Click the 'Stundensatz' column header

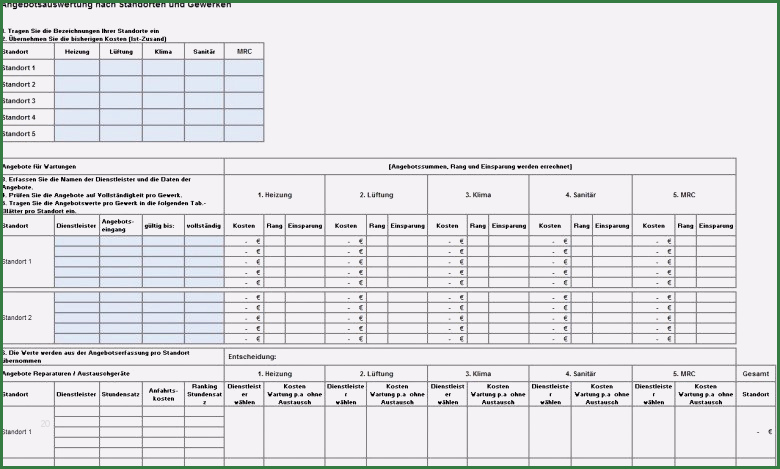(119, 394)
